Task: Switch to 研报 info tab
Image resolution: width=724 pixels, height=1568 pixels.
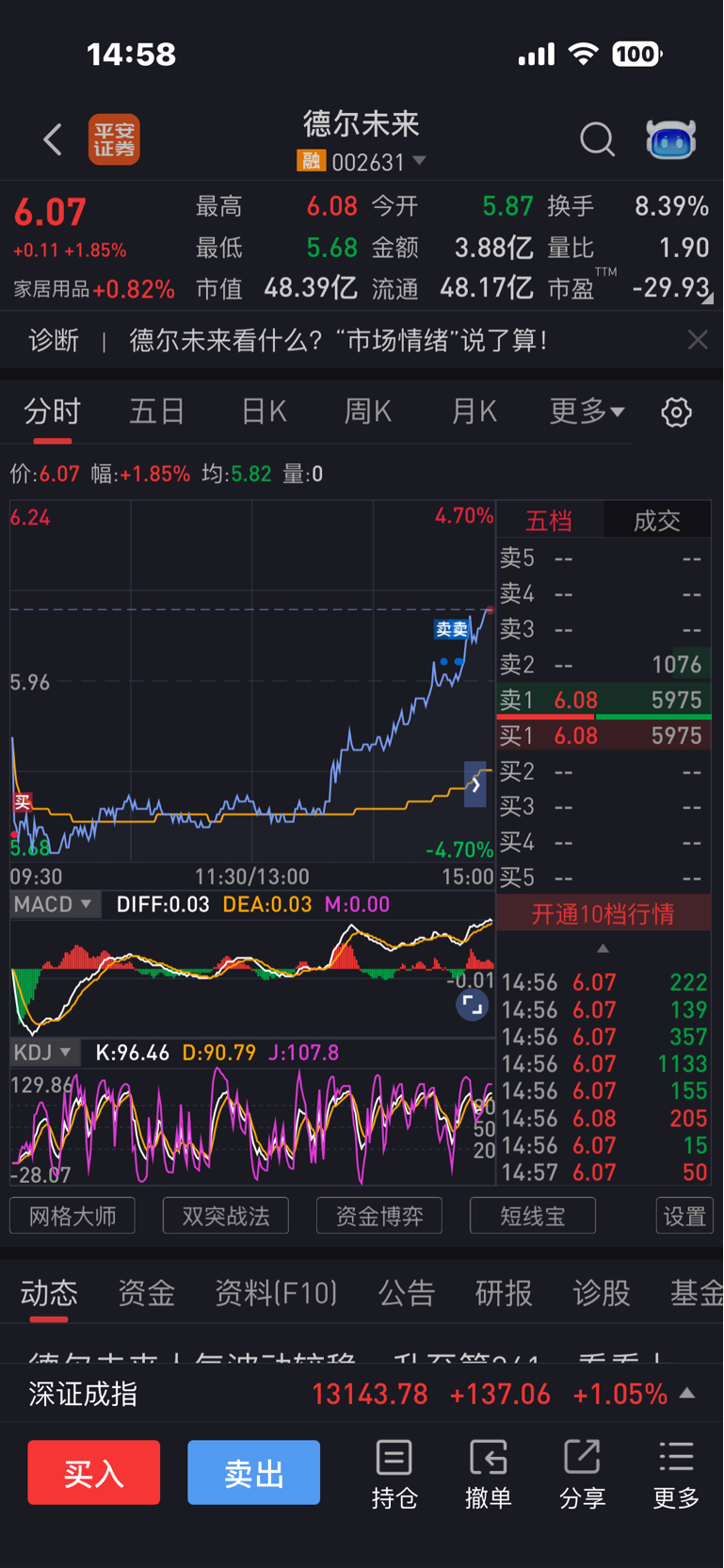Action: click(x=504, y=1293)
